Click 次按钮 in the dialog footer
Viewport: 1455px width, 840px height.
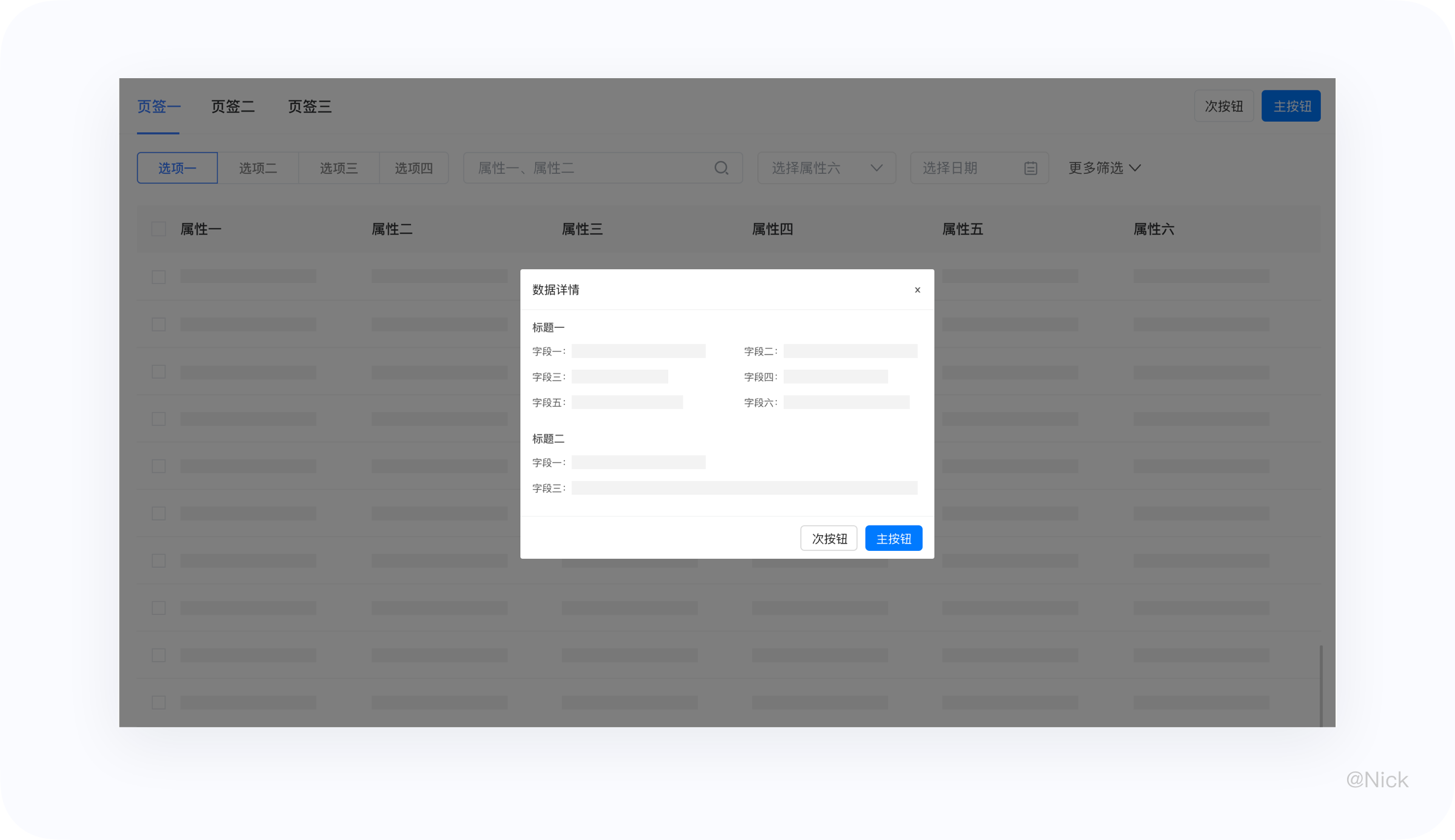[x=829, y=538]
